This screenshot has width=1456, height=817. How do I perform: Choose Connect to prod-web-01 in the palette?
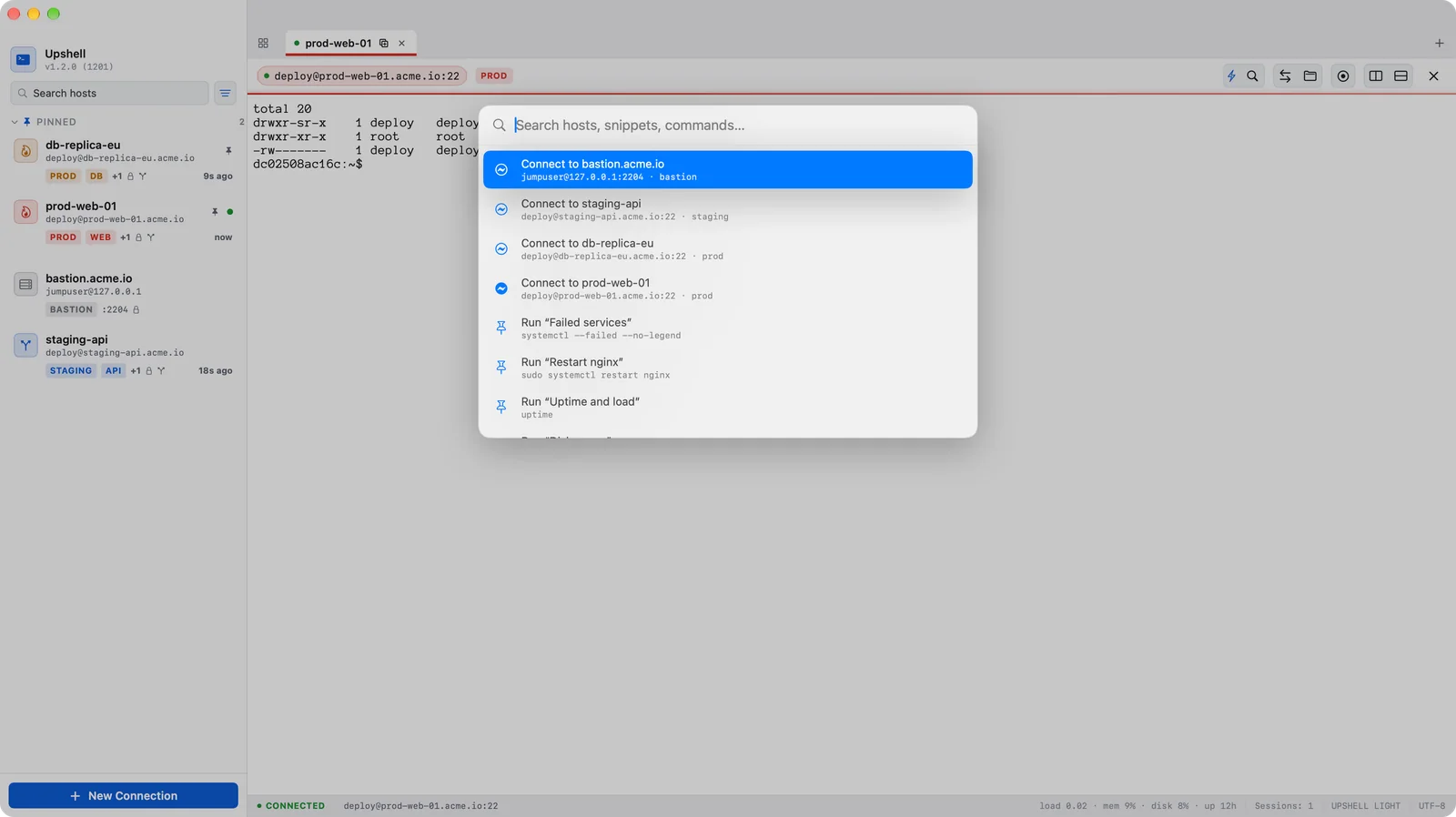(728, 288)
